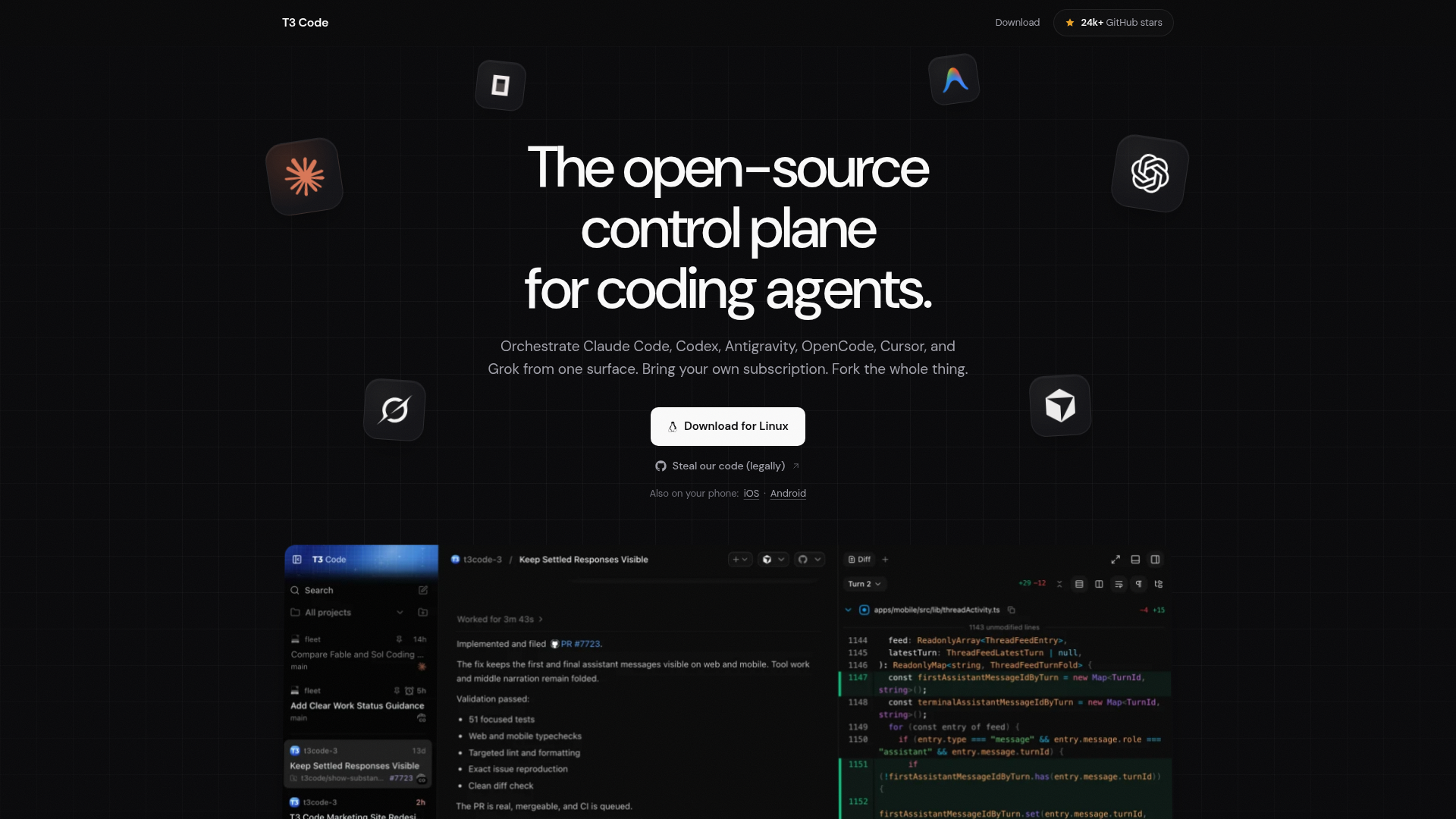Open the iOS phone app link
The width and height of the screenshot is (1456, 819).
click(x=751, y=493)
